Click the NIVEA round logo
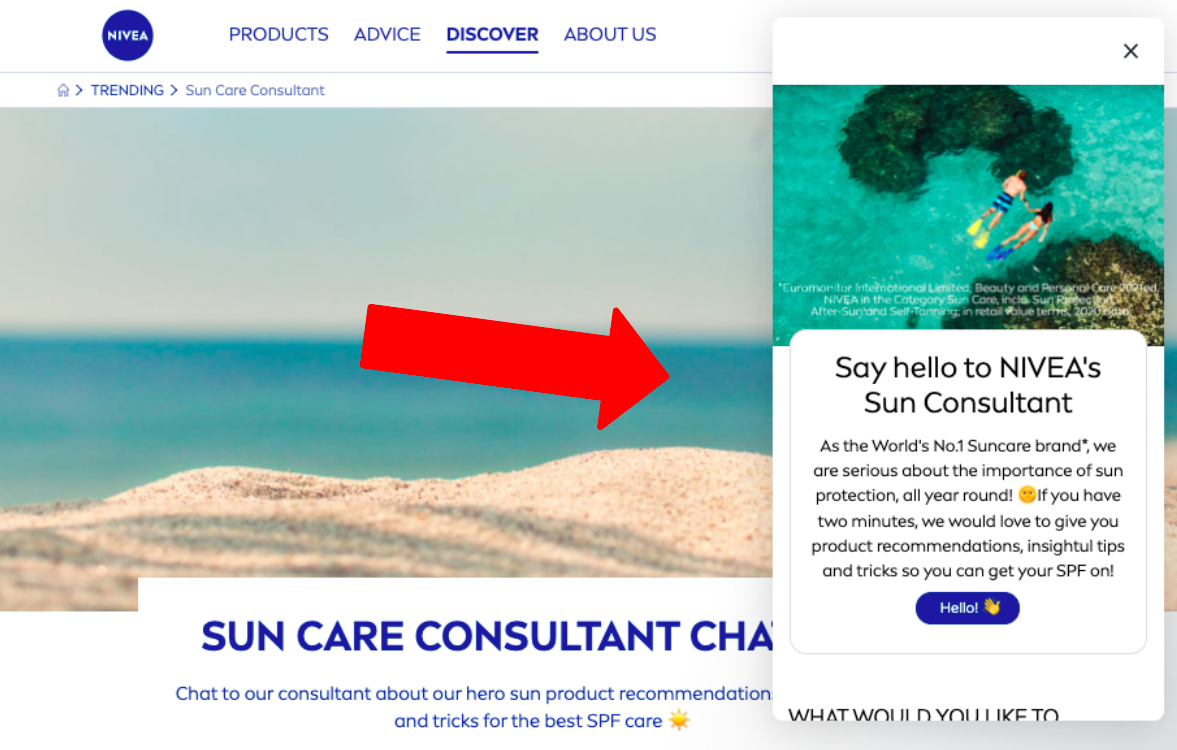The height and width of the screenshot is (750, 1177). pyautogui.click(x=128, y=35)
